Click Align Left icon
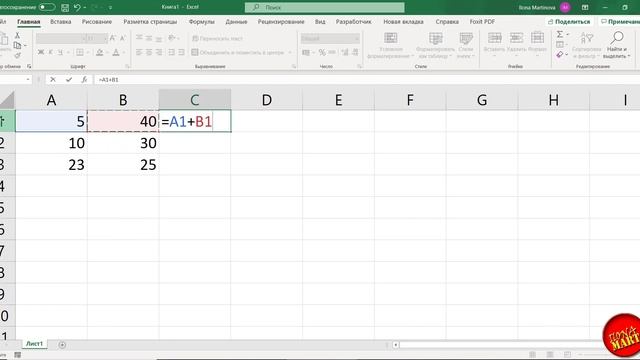The width and height of the screenshot is (640, 360). coord(139,52)
